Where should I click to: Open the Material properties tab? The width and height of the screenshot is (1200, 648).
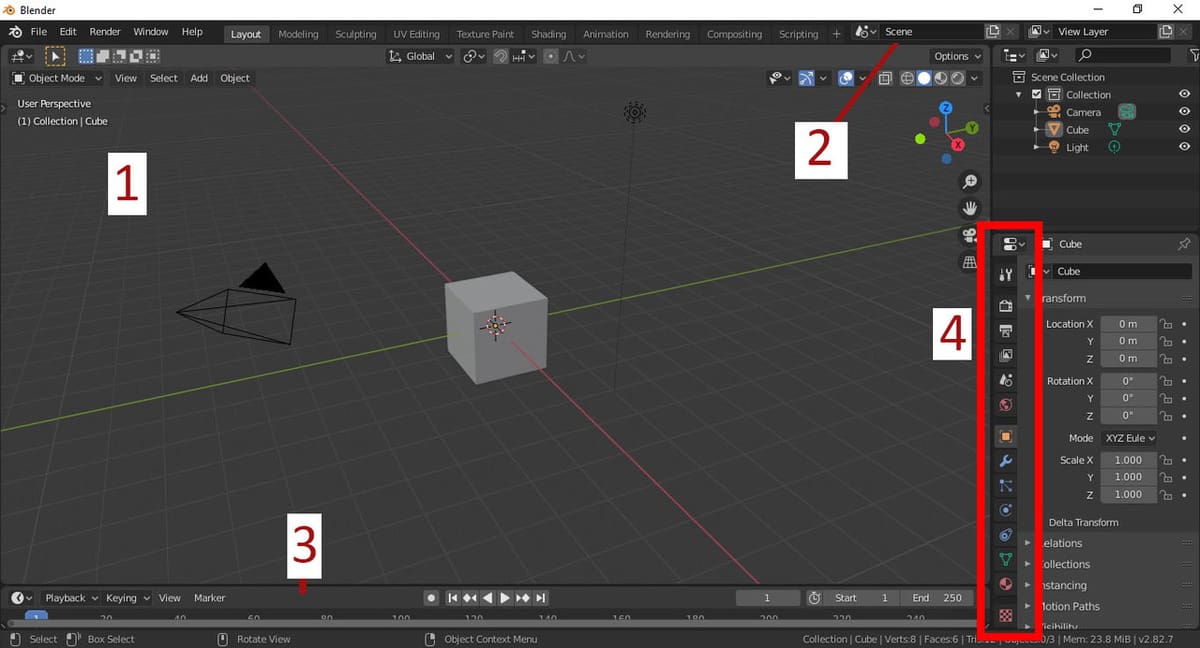1006,584
